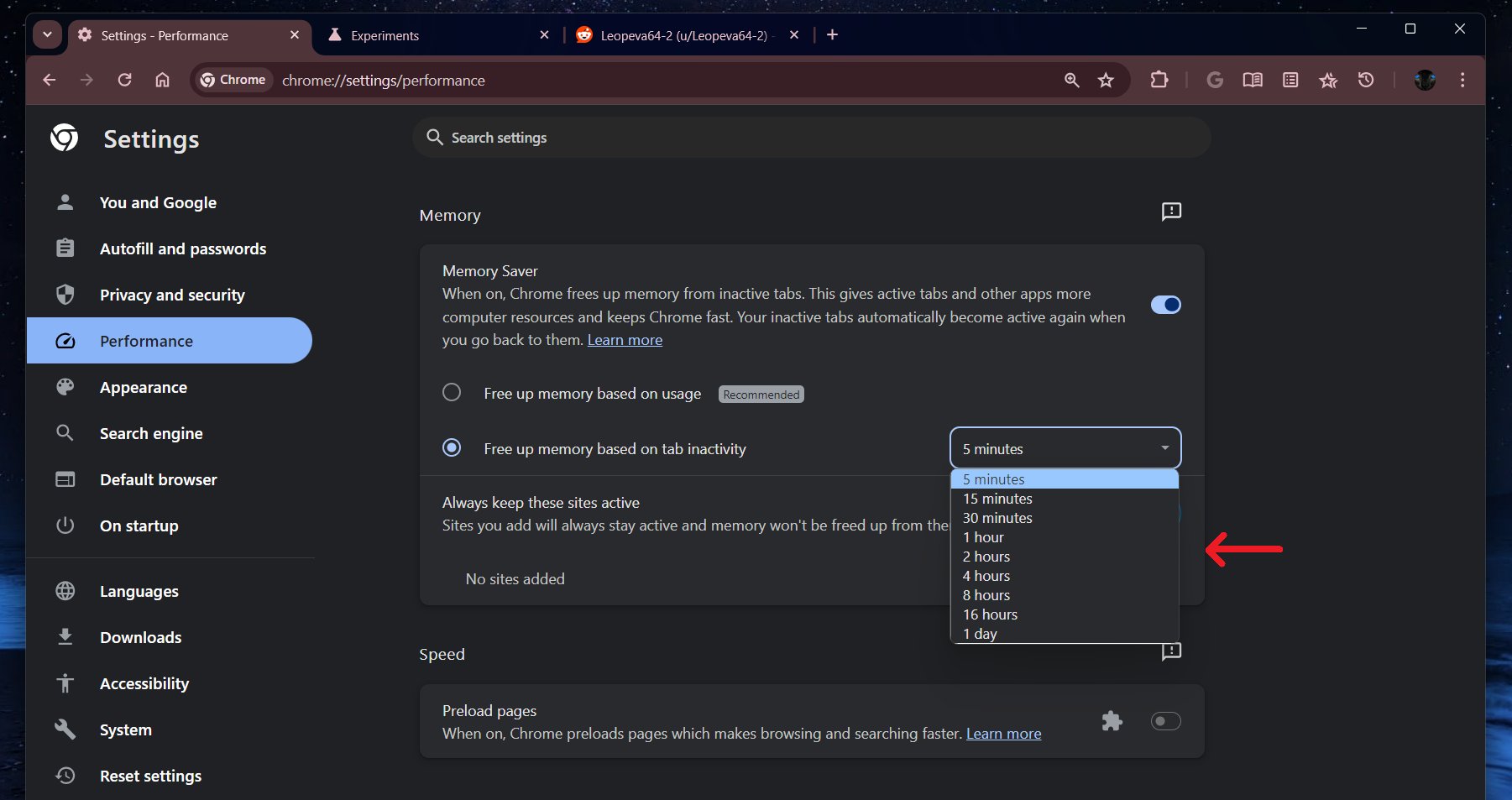Choose 4 hours in the dropdown list
Screen dimensions: 1512x800
pyautogui.click(x=1065, y=576)
